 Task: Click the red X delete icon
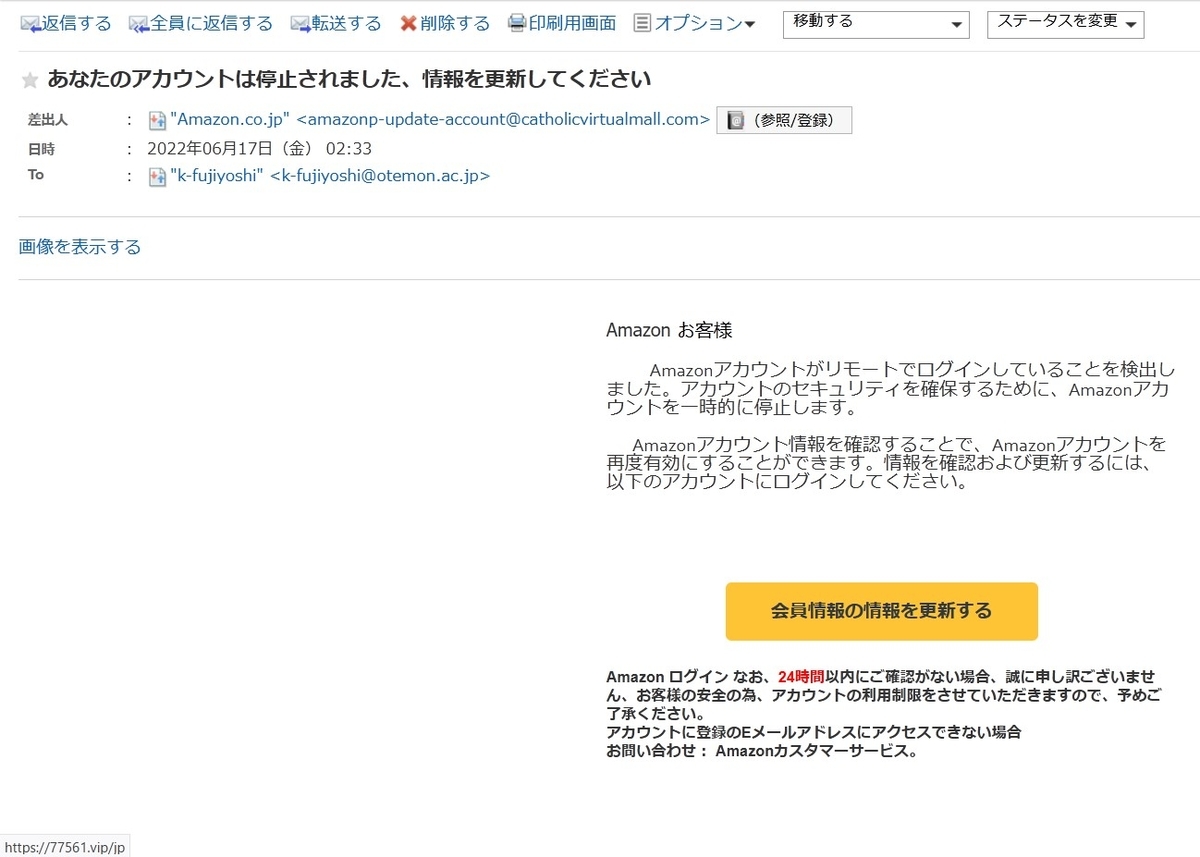click(408, 24)
